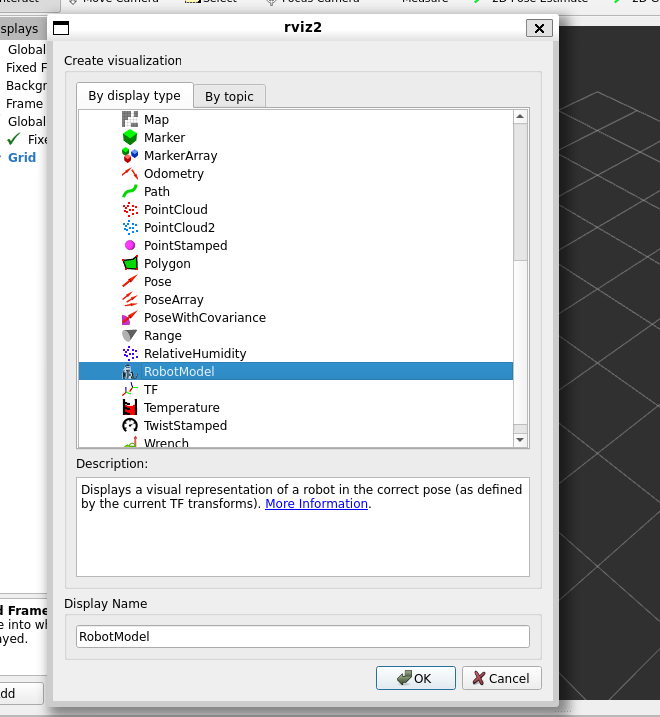Pick TwistStamped from the list
This screenshot has width=660, height=717.
186,426
